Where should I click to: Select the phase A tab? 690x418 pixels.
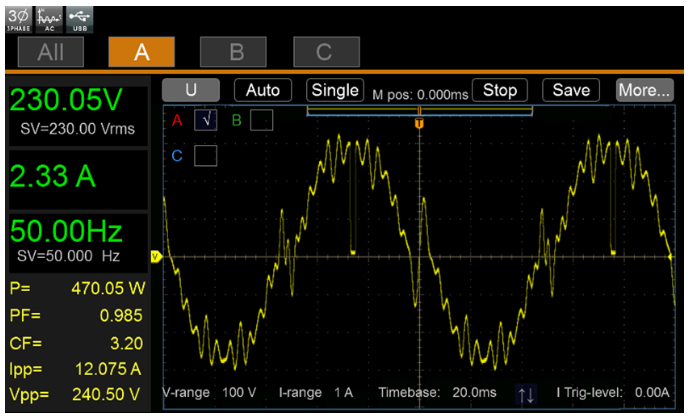141,52
